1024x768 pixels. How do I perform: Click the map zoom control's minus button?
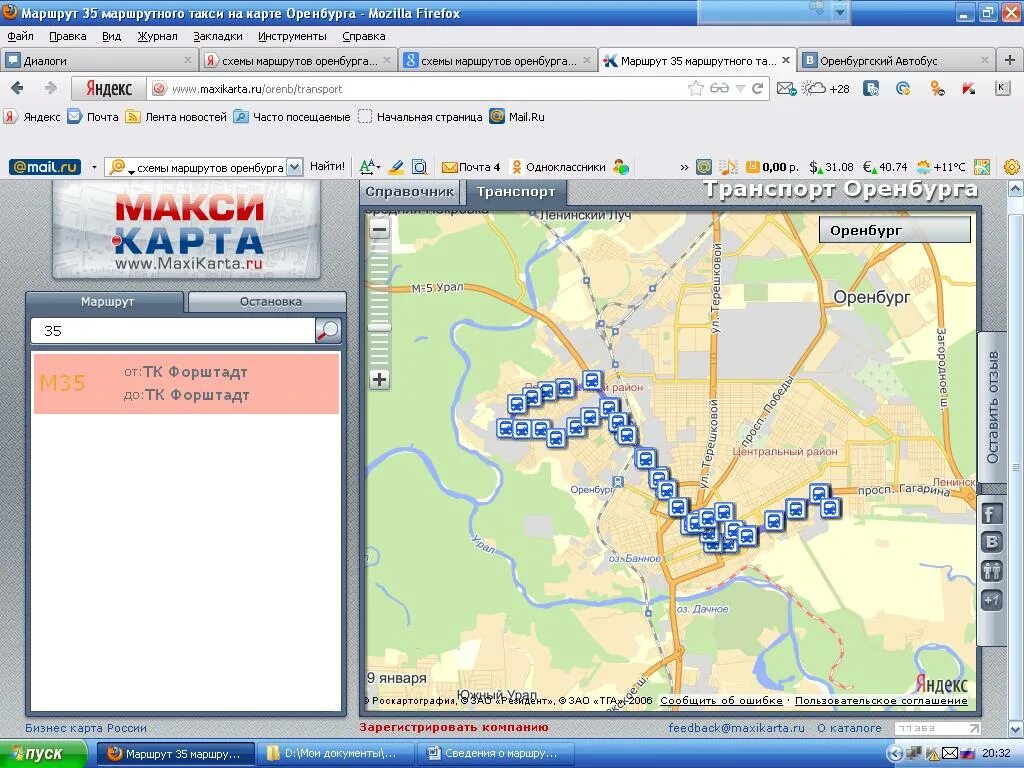click(x=379, y=229)
